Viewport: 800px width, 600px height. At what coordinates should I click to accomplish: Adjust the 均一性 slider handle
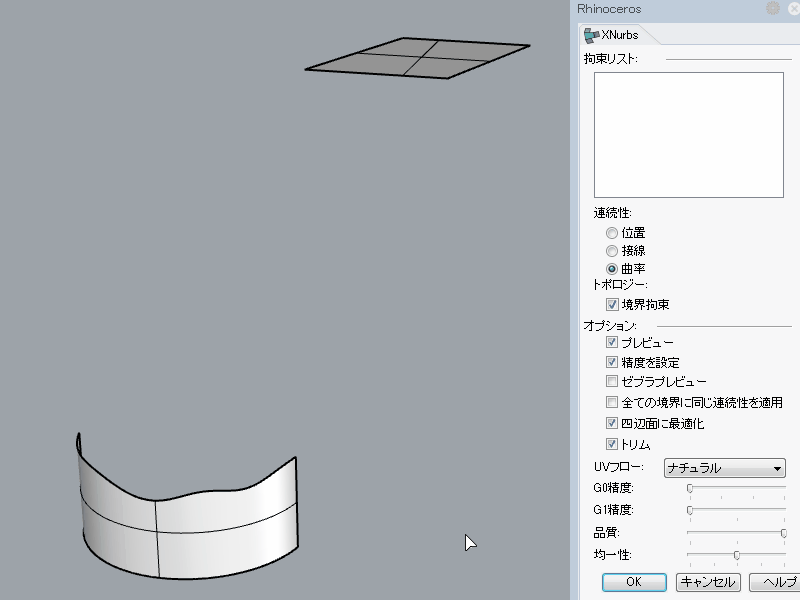point(737,555)
